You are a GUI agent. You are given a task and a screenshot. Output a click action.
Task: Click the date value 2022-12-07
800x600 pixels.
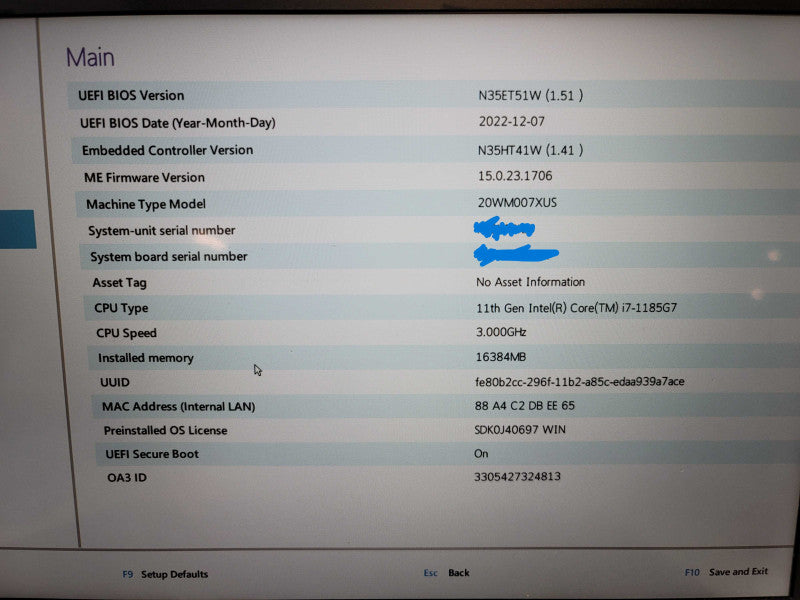(512, 121)
